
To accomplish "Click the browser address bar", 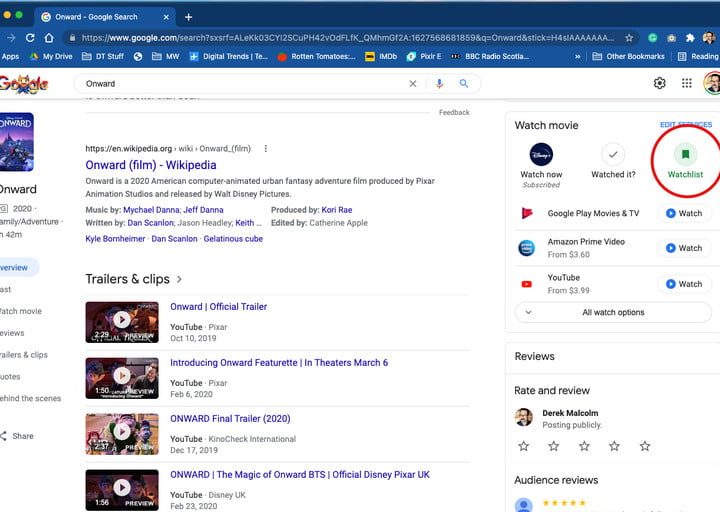I will coord(347,38).
